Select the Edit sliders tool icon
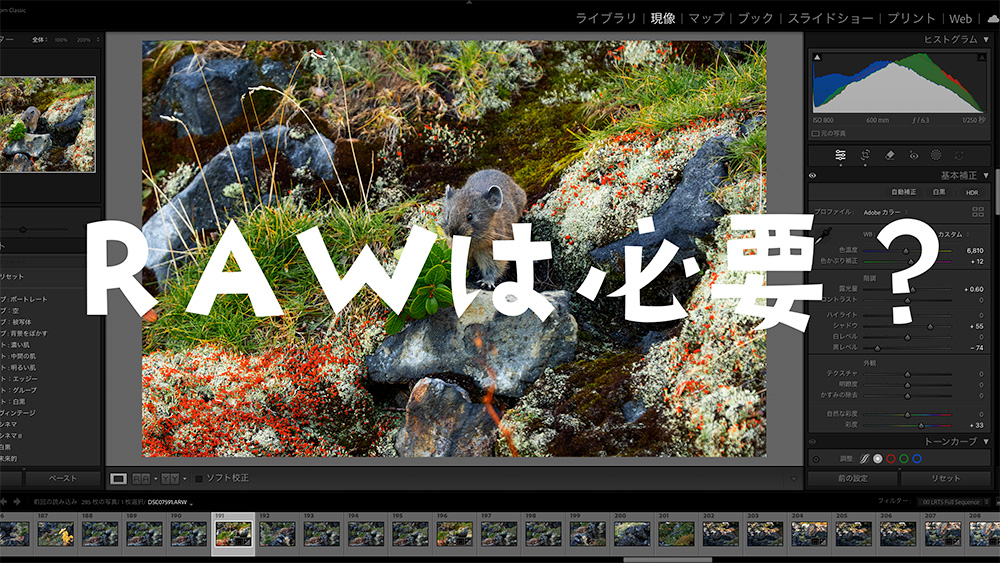1000x563 pixels. click(840, 155)
